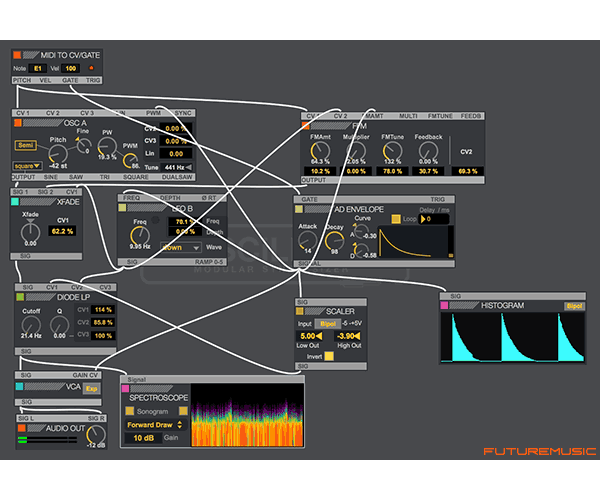Click the AD ENVELOPE Delay value field
The image size is (600, 500).
point(434,219)
